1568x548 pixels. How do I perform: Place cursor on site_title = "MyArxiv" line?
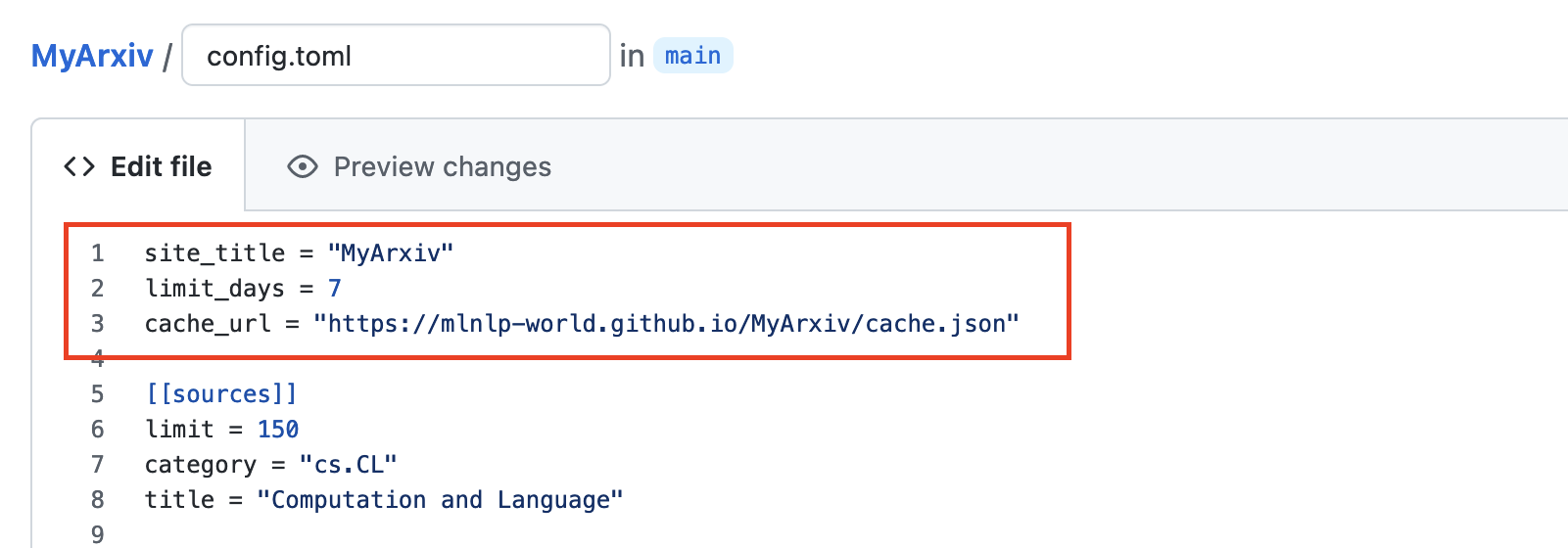tap(299, 252)
